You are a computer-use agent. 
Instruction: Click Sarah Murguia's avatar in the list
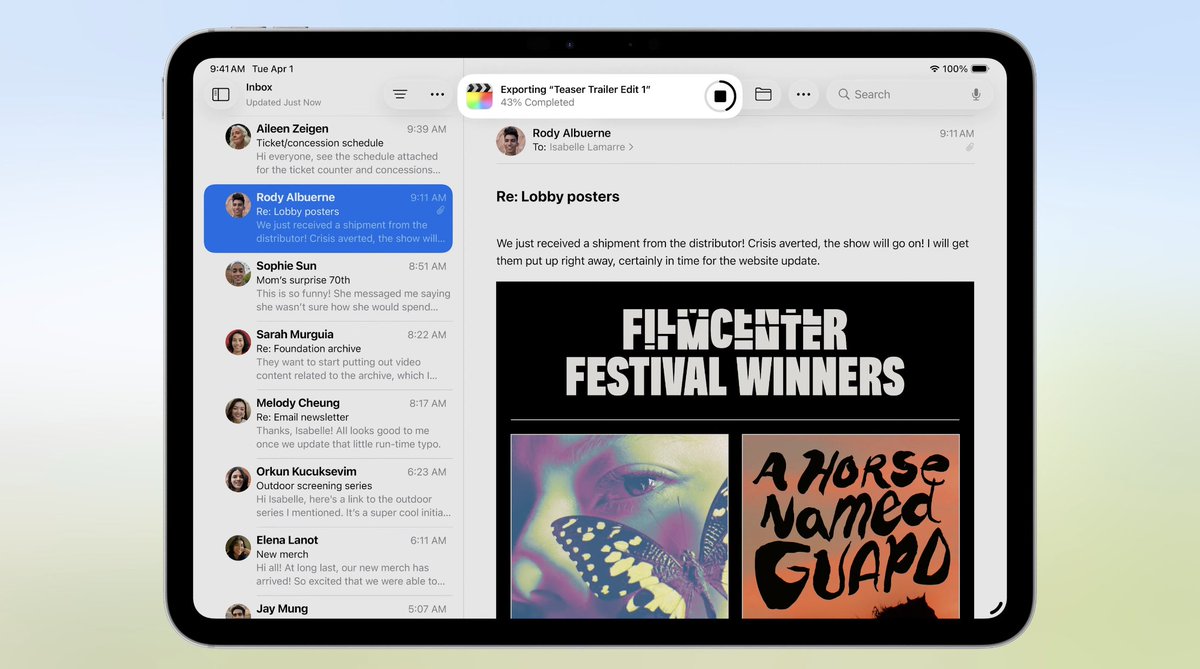pos(238,342)
